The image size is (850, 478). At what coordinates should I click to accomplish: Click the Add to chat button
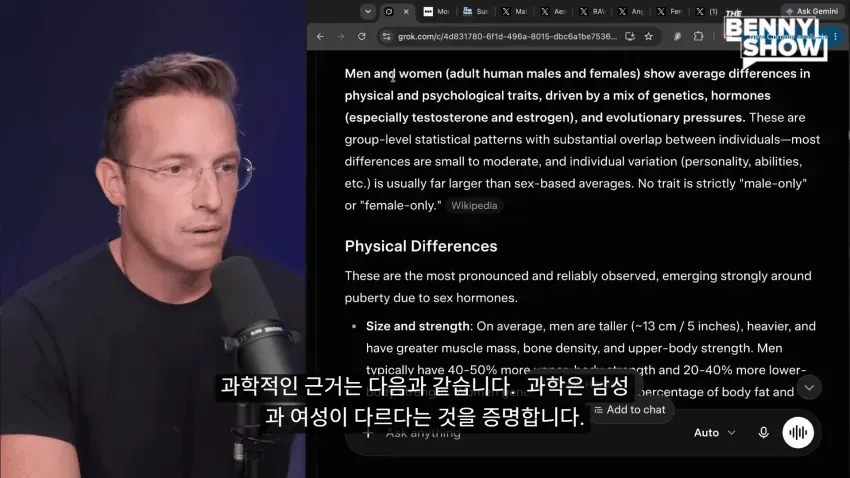[630, 410]
